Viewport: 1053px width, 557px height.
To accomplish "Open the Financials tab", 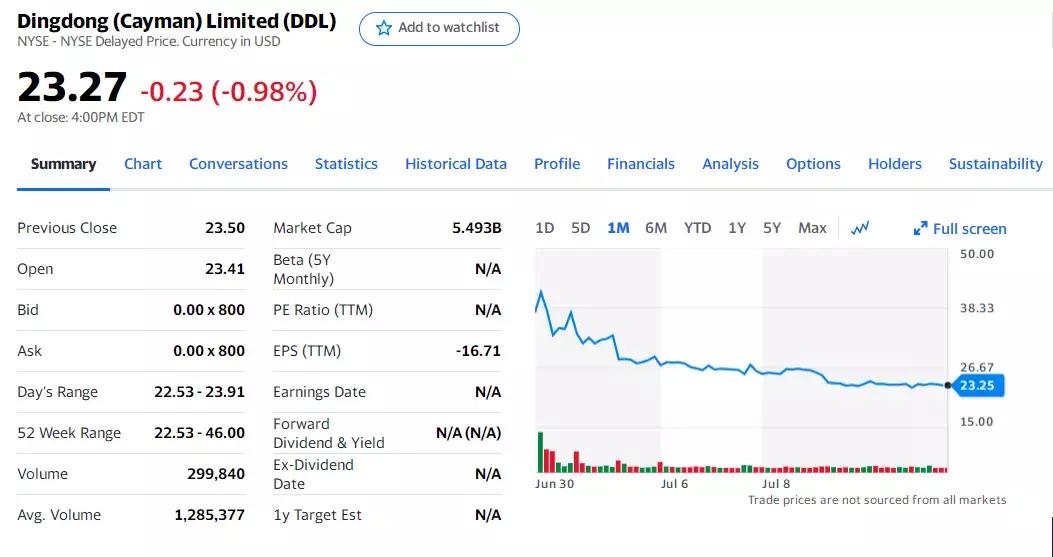I will [x=641, y=164].
